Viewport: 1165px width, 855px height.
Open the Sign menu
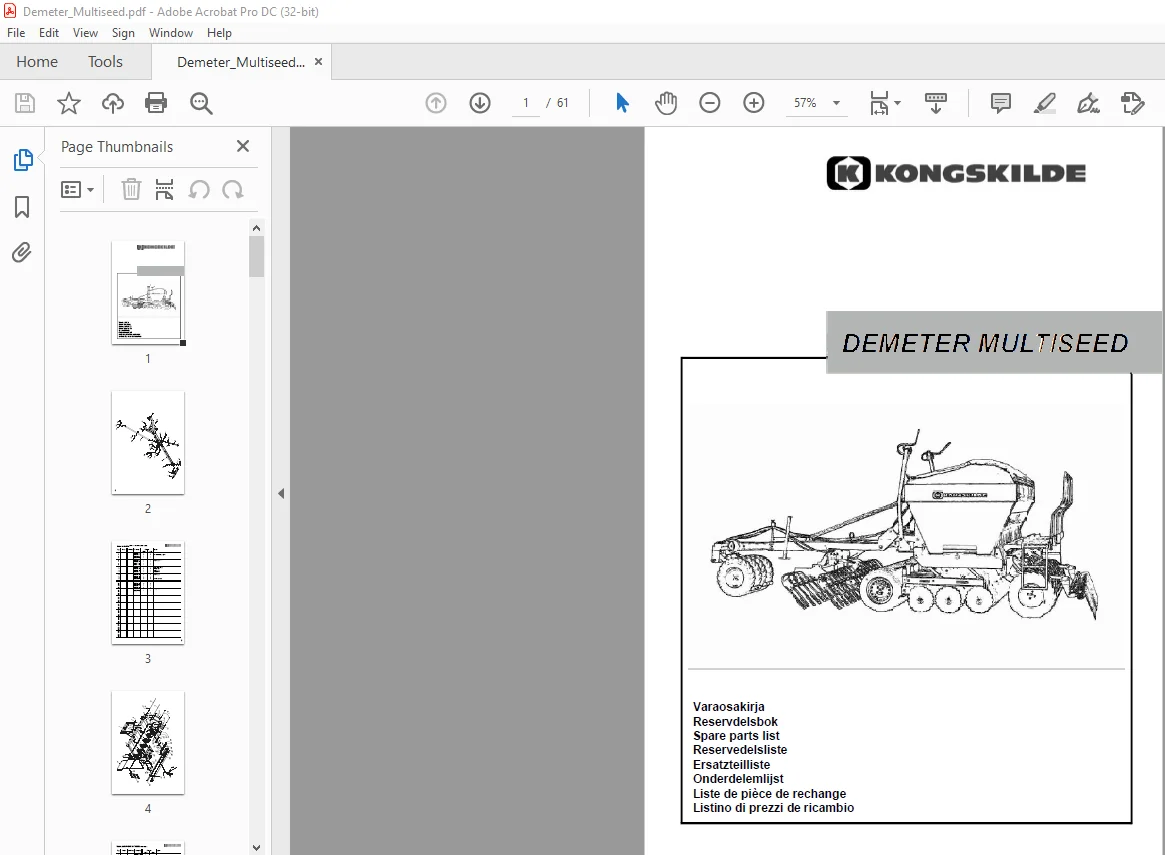pos(123,33)
